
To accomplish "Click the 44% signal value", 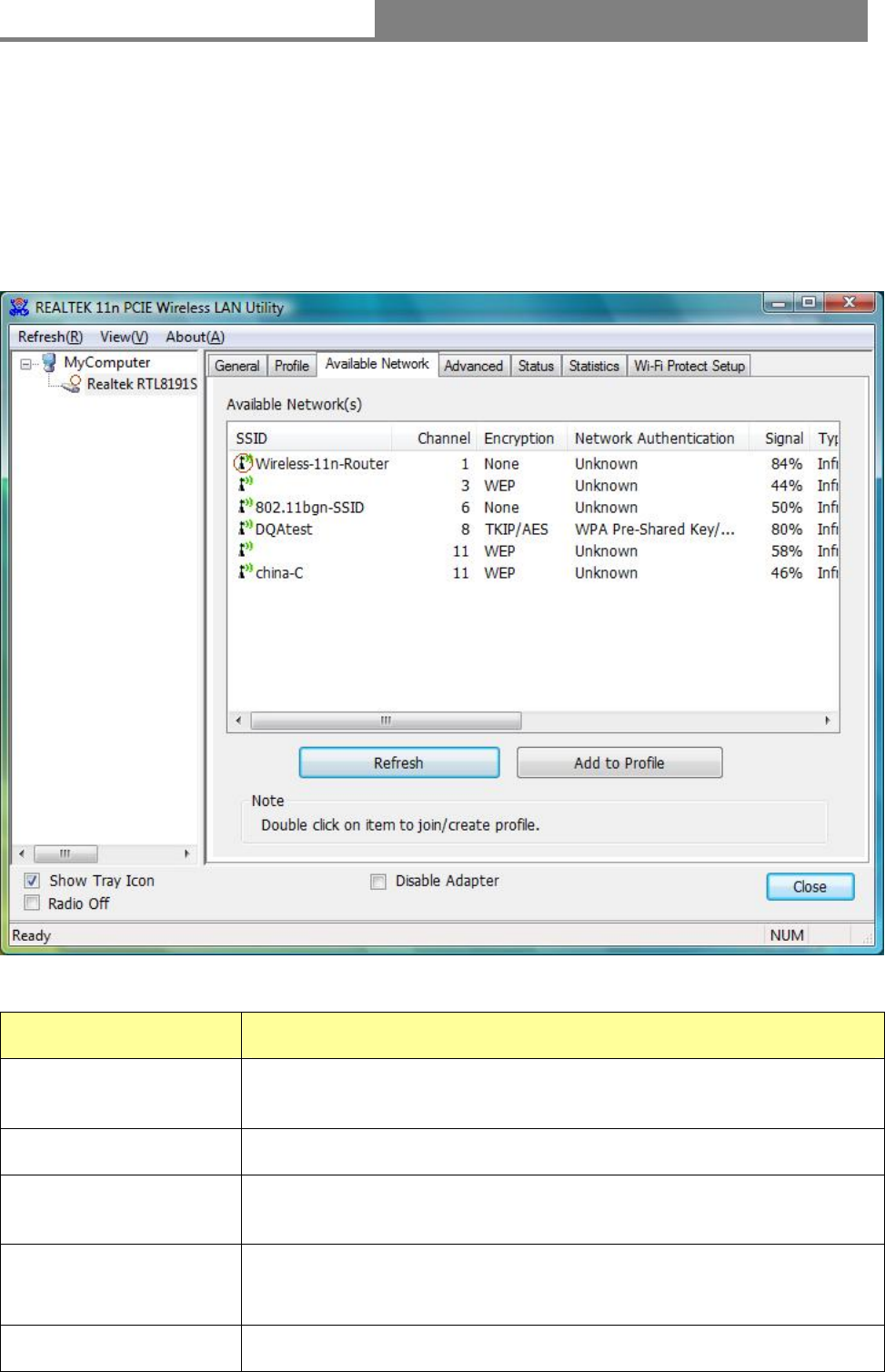I will (x=787, y=486).
